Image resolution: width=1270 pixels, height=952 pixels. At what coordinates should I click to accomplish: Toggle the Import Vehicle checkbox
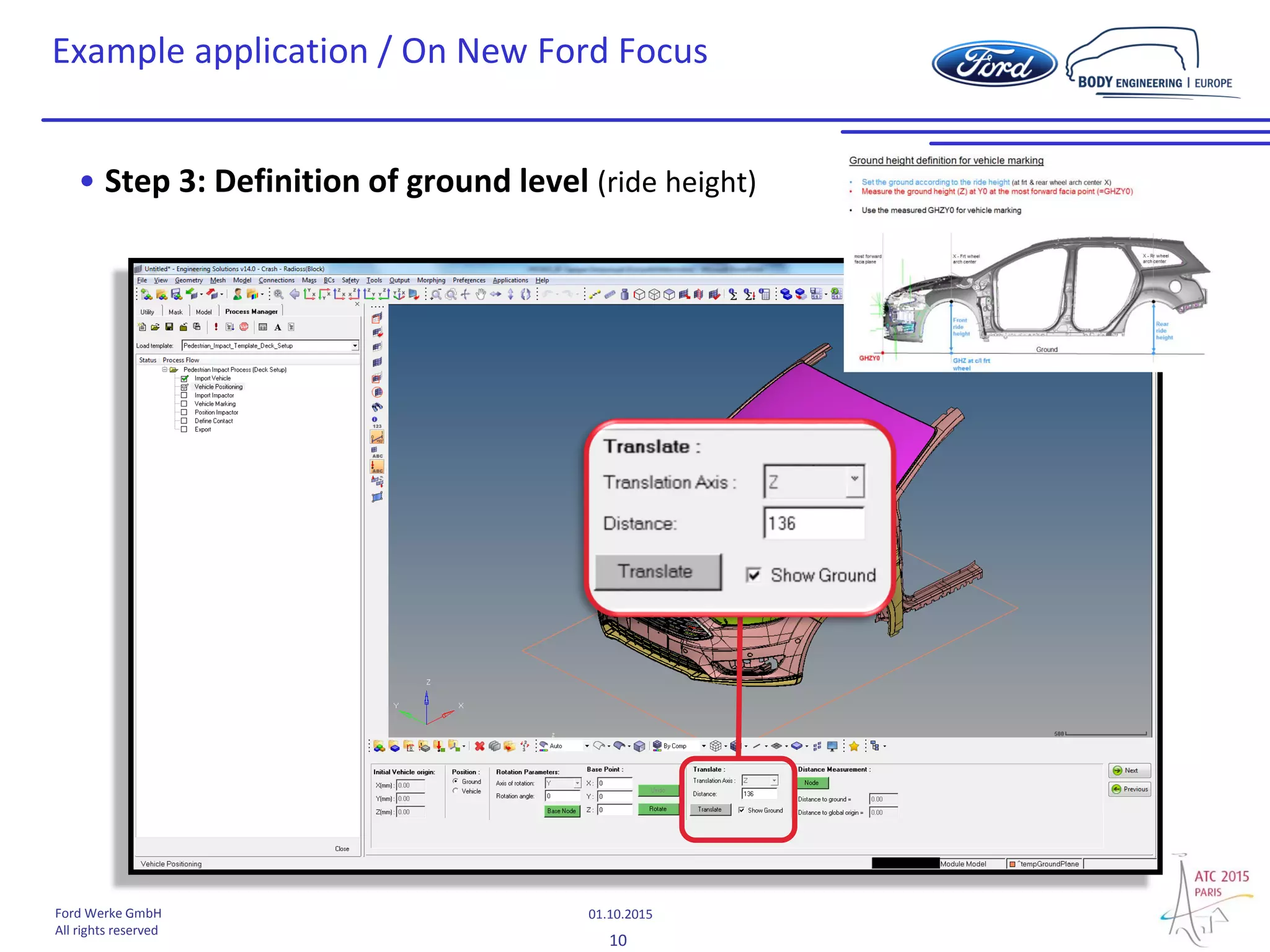point(184,378)
